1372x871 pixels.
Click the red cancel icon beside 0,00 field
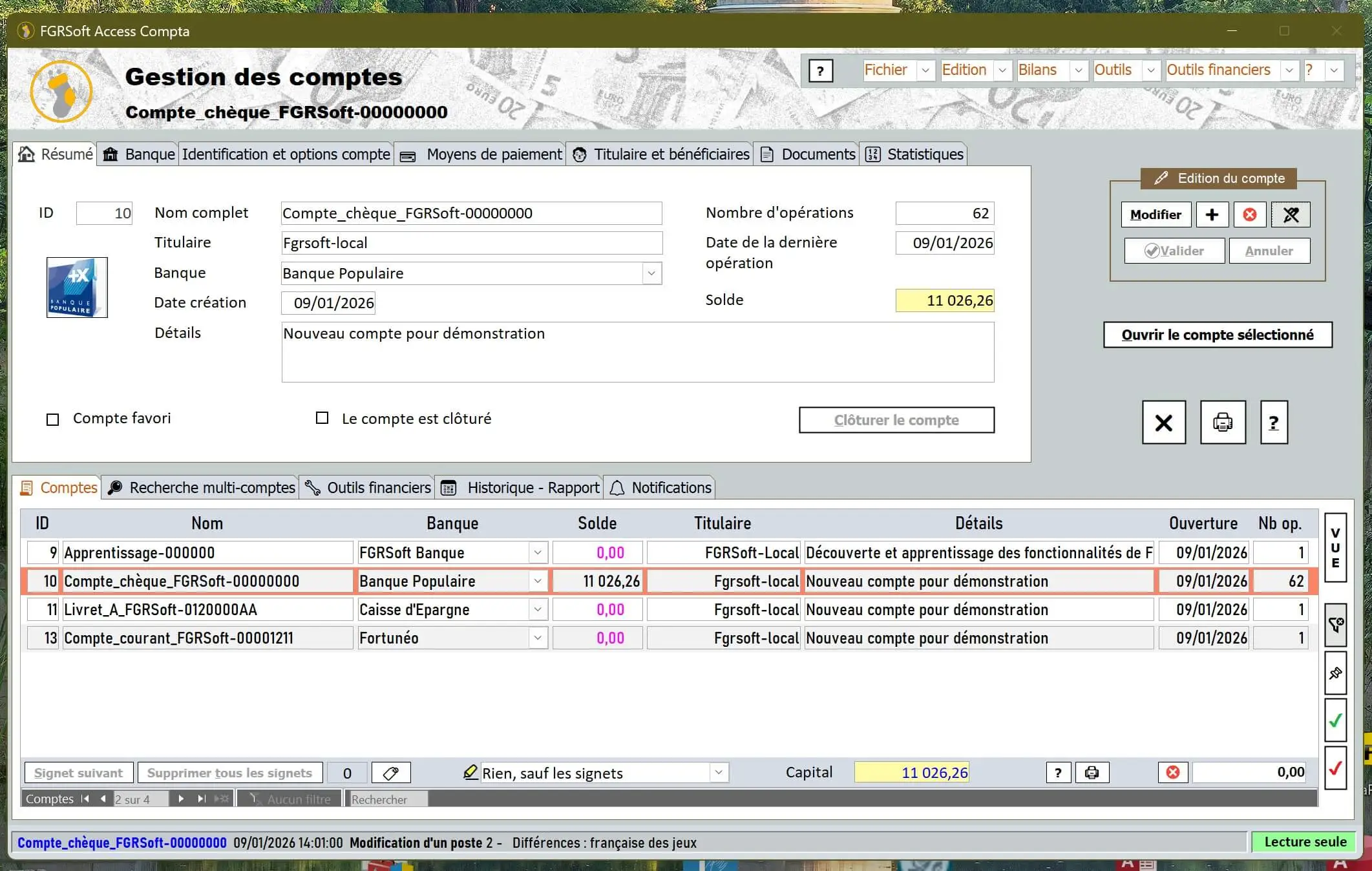[1173, 773]
